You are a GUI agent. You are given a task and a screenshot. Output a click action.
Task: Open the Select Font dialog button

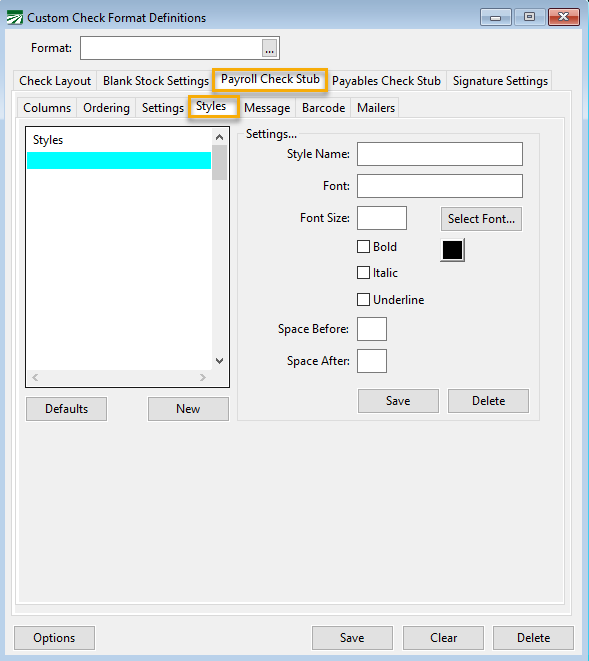[481, 219]
